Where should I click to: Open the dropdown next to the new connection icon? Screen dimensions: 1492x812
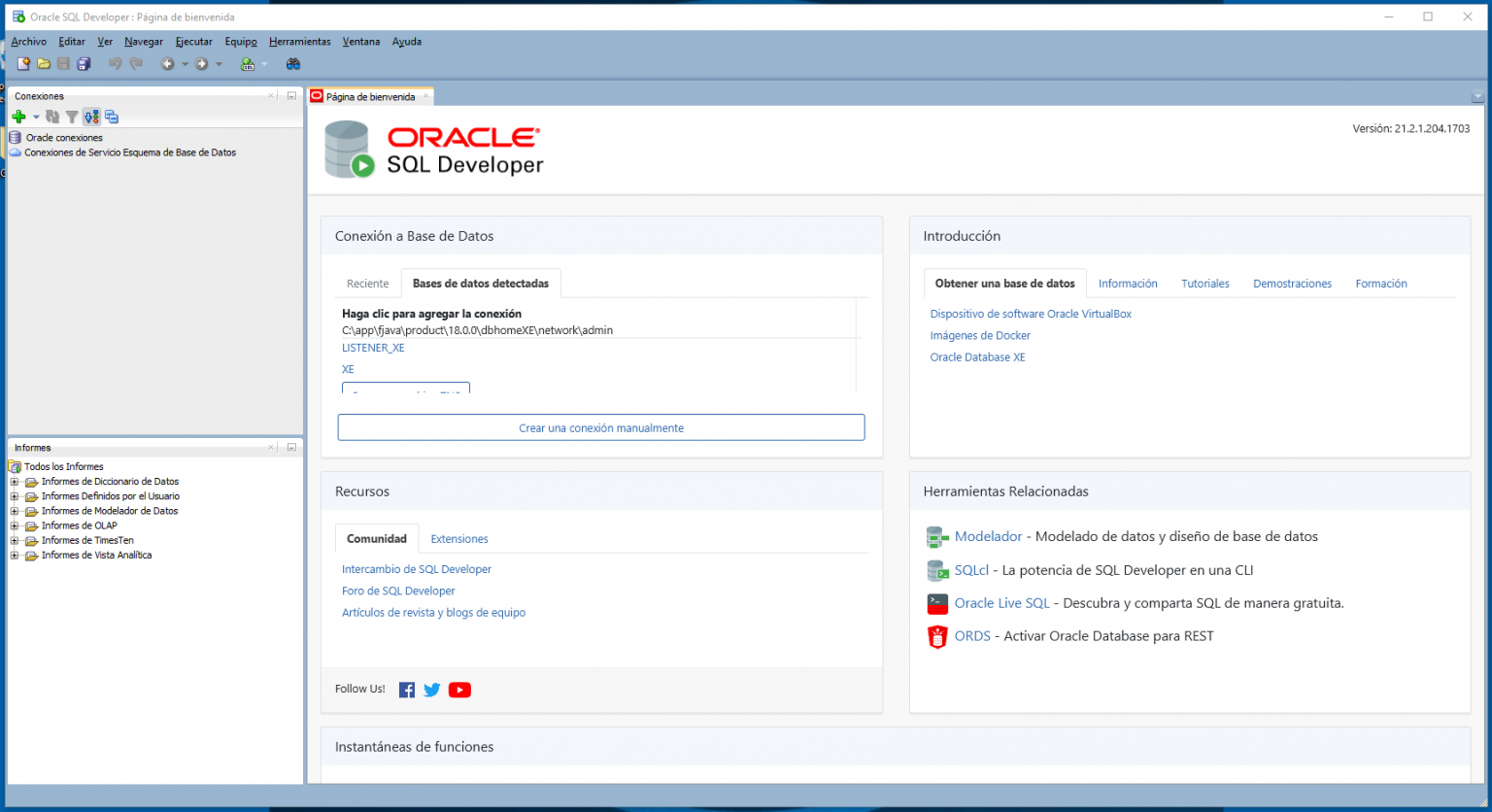click(x=36, y=117)
